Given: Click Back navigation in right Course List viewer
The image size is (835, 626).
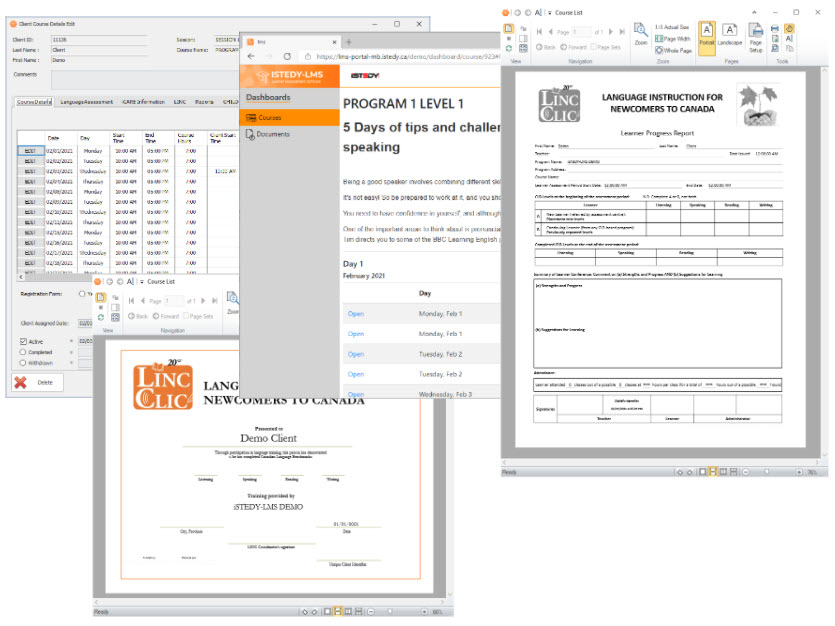Looking at the screenshot, I should click(x=546, y=47).
